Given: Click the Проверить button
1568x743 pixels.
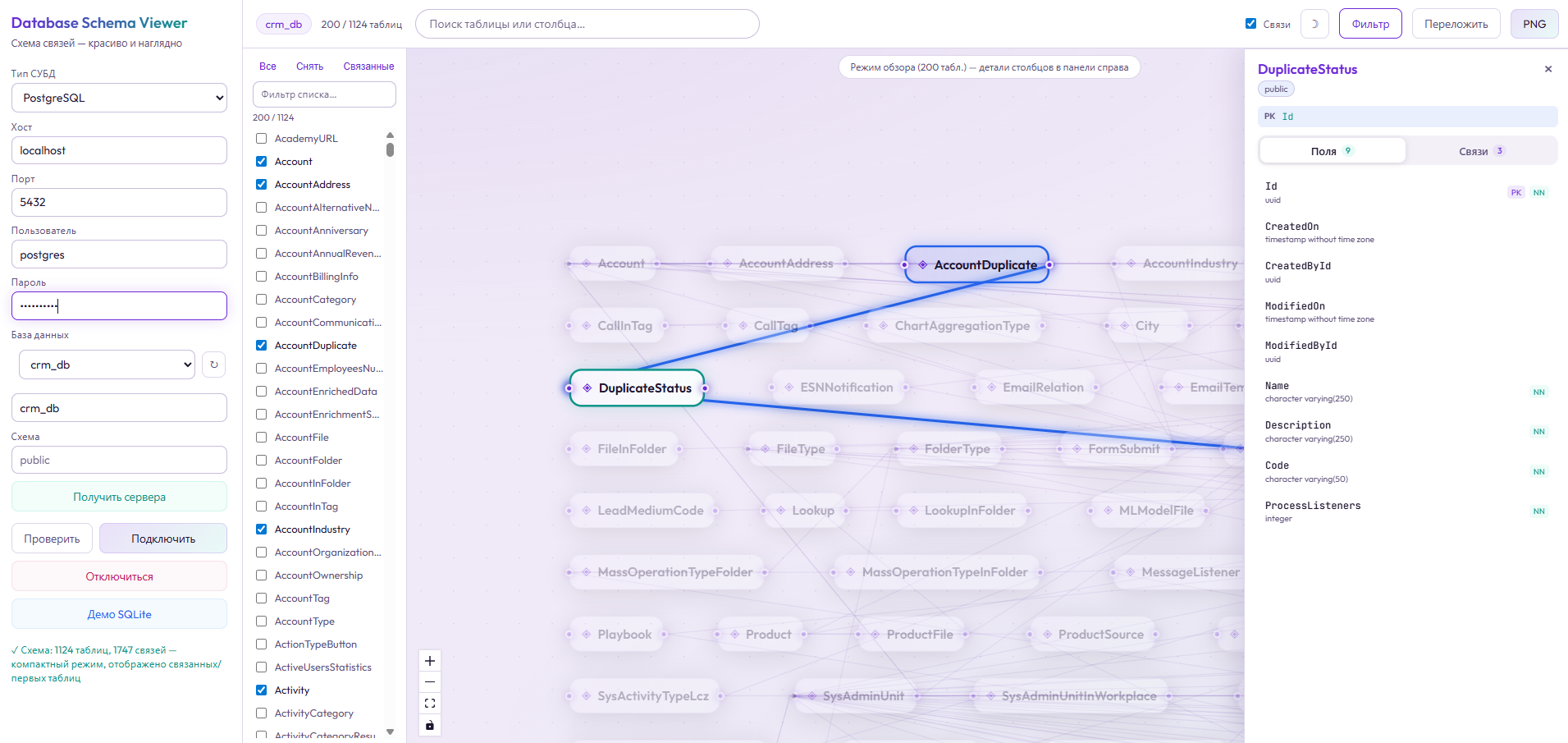Looking at the screenshot, I should pos(52,539).
